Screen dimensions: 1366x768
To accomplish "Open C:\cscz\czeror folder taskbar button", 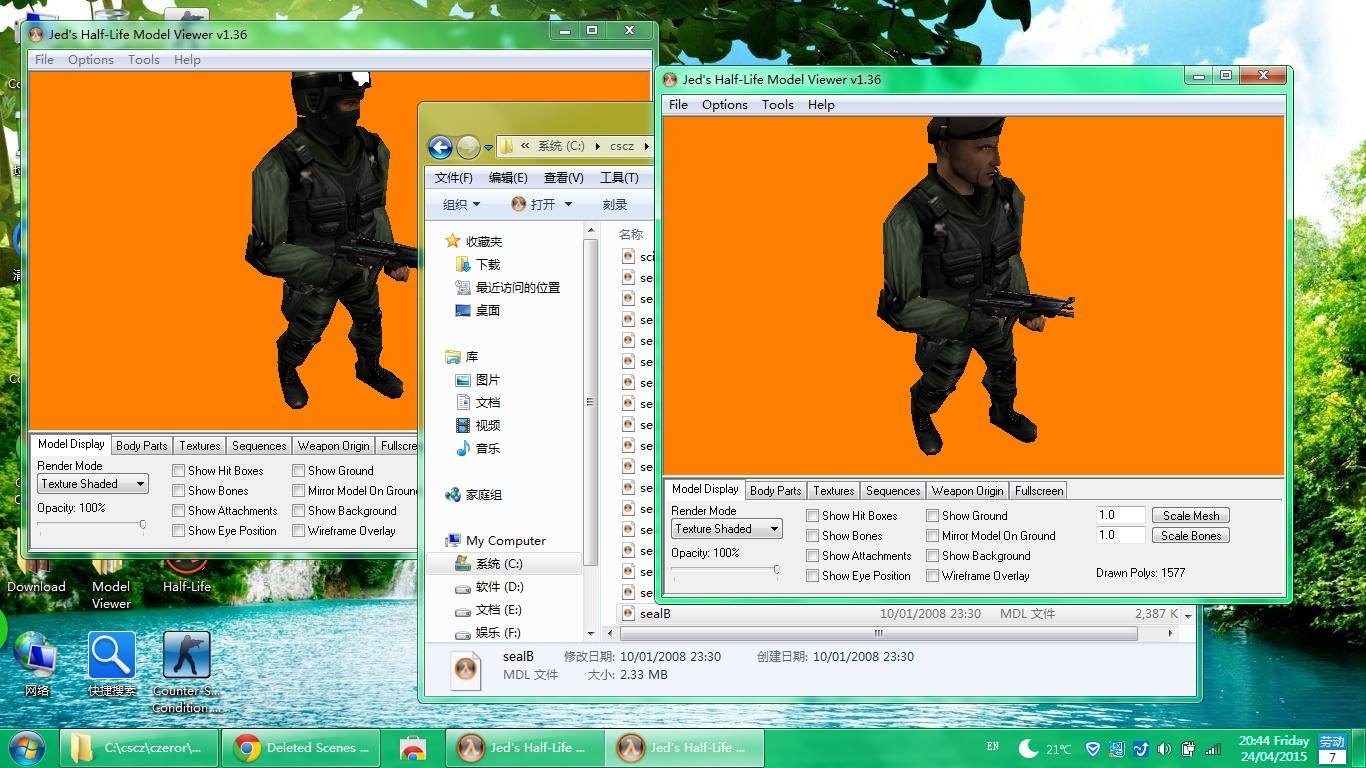I will pos(138,747).
